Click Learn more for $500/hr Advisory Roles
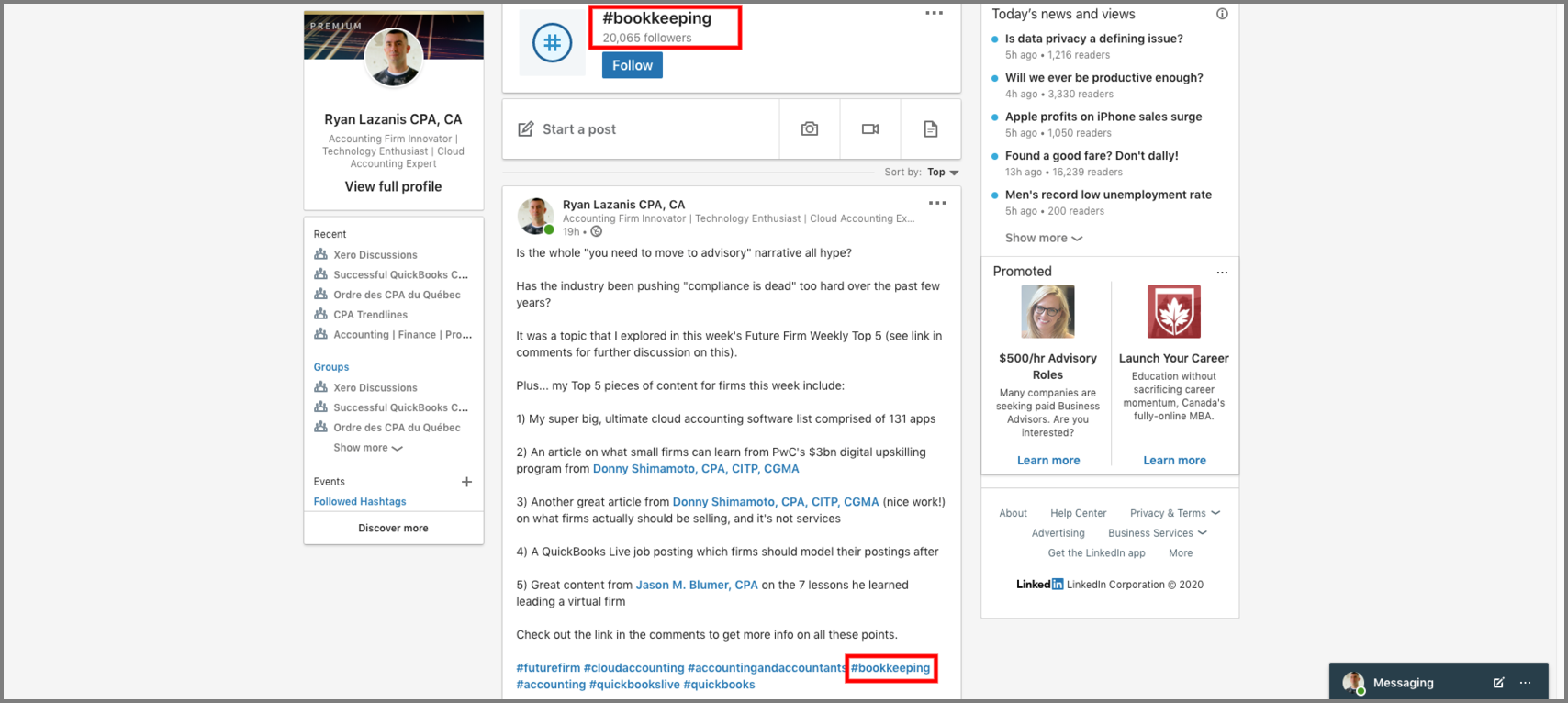The image size is (1568, 703). pos(1048,461)
